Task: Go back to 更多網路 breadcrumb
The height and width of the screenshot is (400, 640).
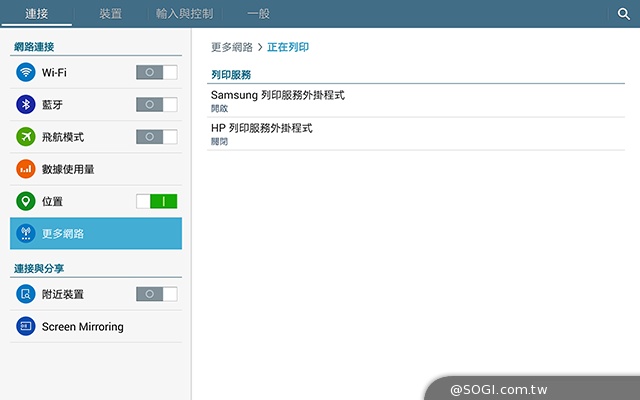Action: pyautogui.click(x=232, y=47)
